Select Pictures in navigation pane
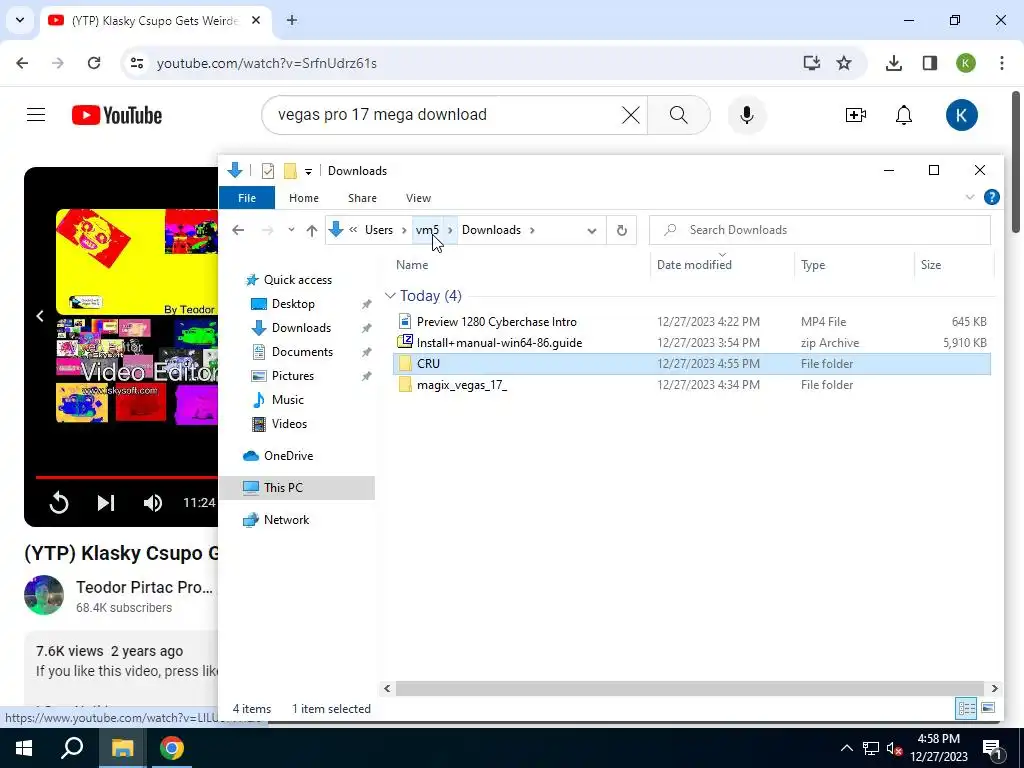Viewport: 1024px width, 768px height. coord(293,376)
